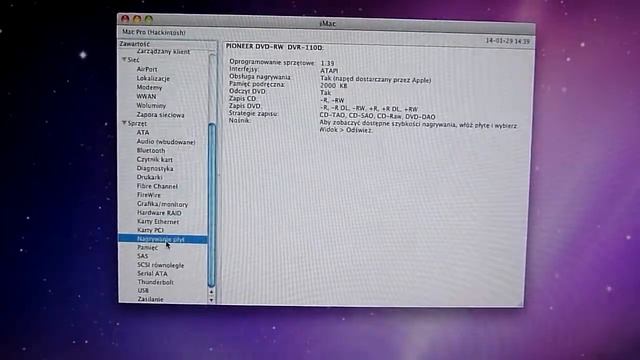This screenshot has width=640, height=360.
Task: Click the 'Strategie zapisu' label
Action: pos(253,113)
